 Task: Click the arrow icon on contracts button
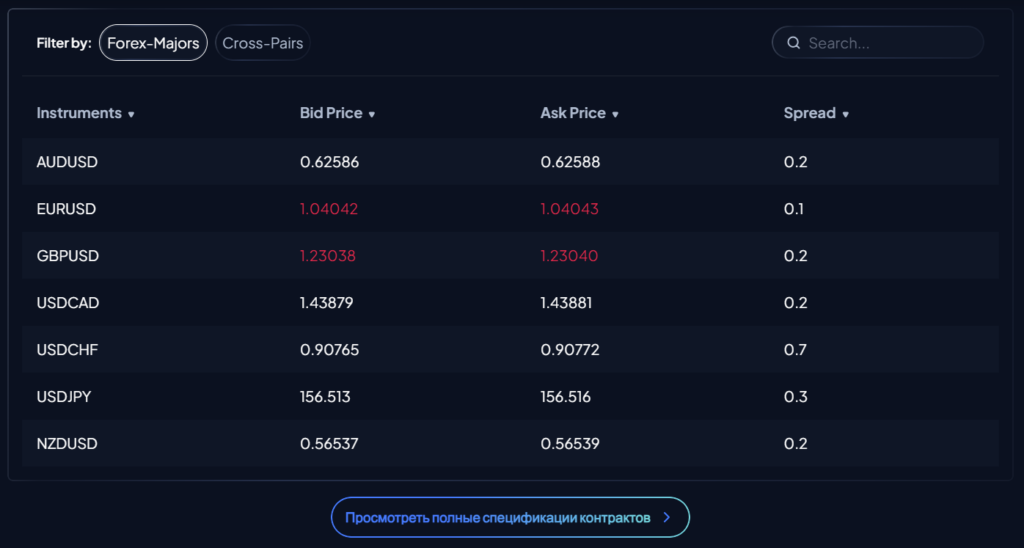point(667,518)
